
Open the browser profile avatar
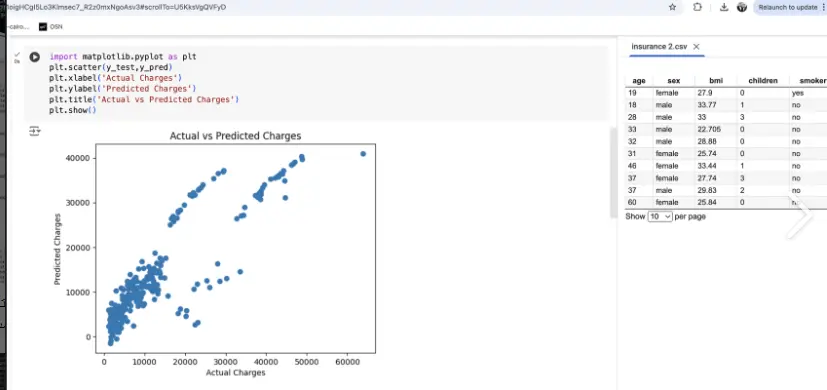point(742,7)
